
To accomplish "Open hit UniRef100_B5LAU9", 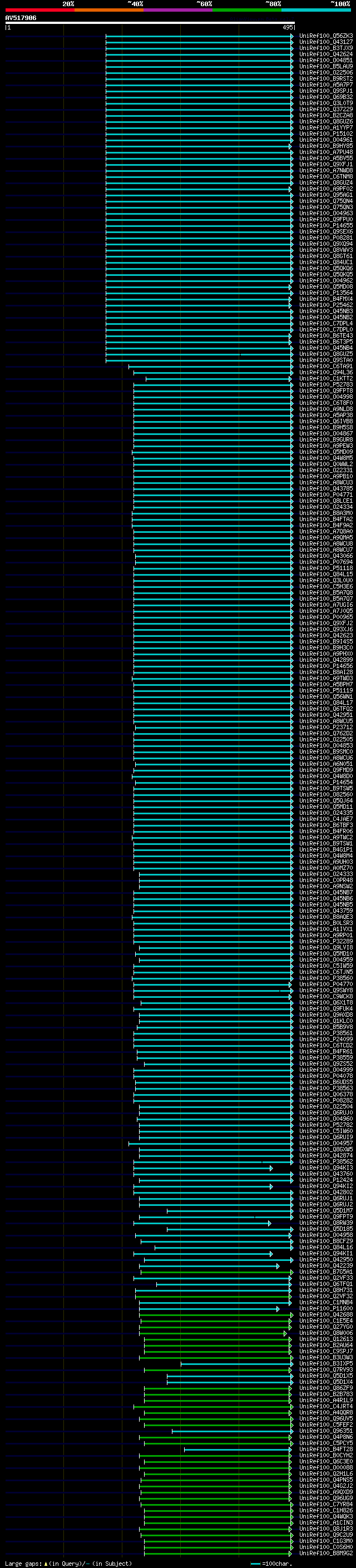I will click(325, 66).
